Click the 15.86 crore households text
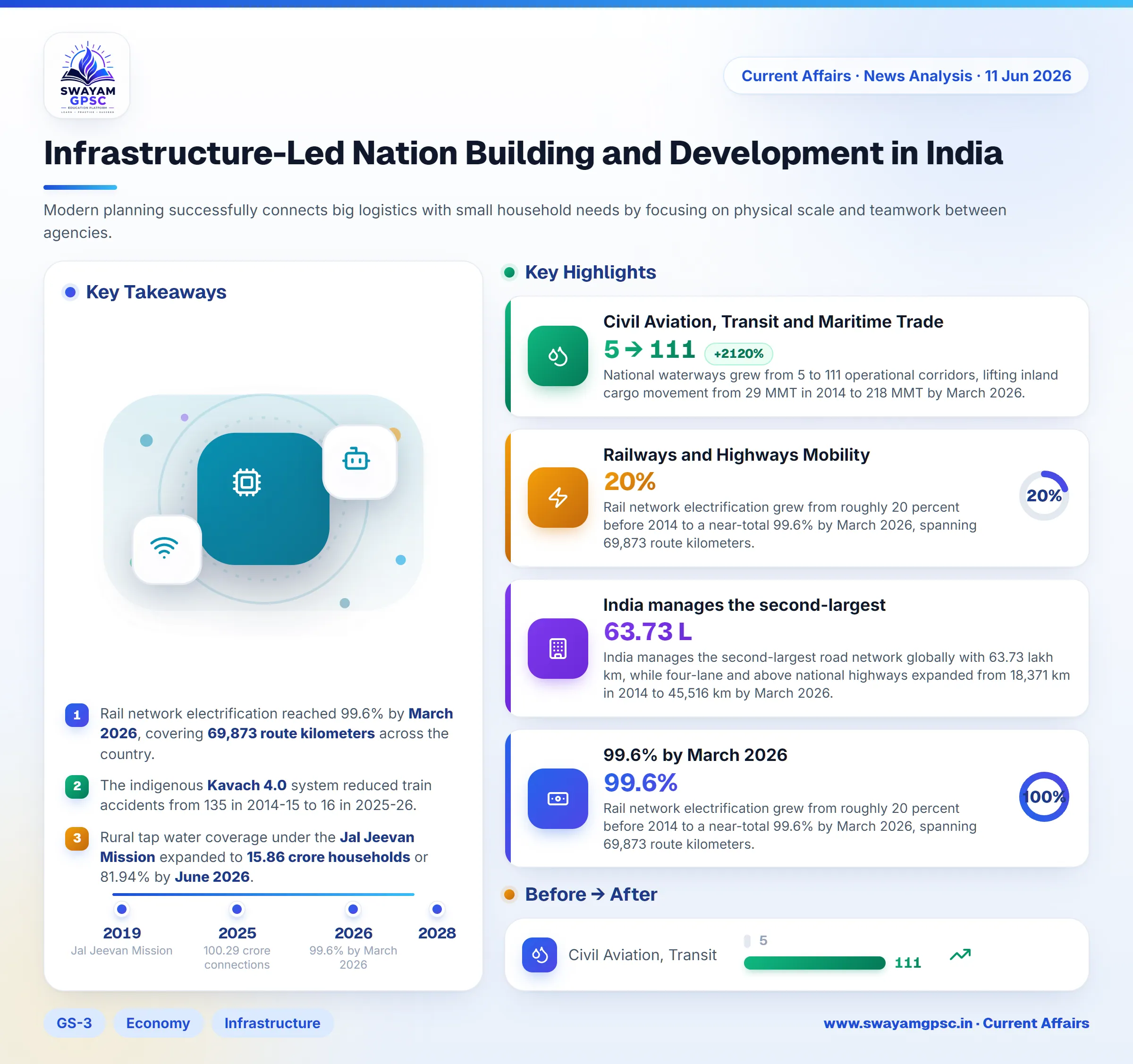 pos(328,857)
